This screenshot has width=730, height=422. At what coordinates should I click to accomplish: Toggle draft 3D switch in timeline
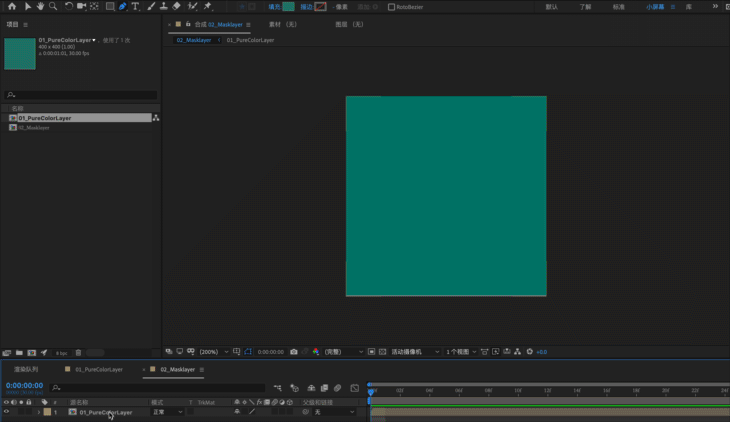(x=294, y=388)
